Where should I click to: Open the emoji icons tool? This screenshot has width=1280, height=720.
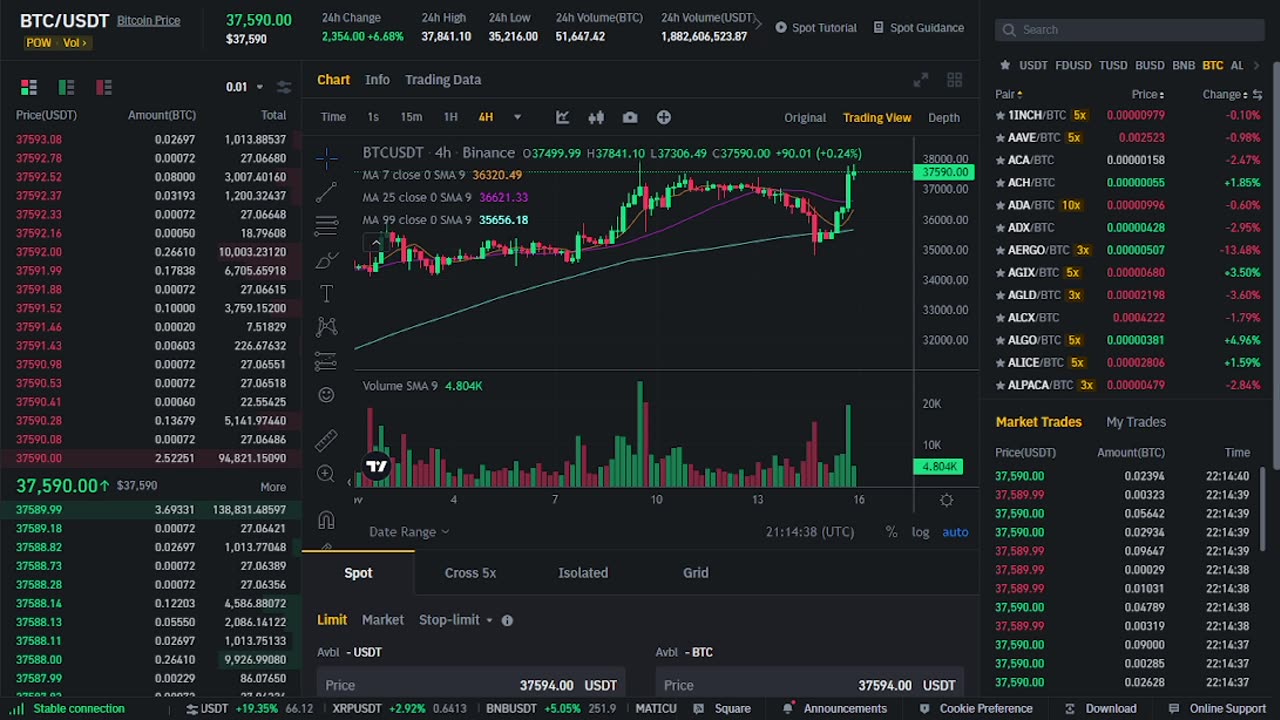[x=326, y=395]
